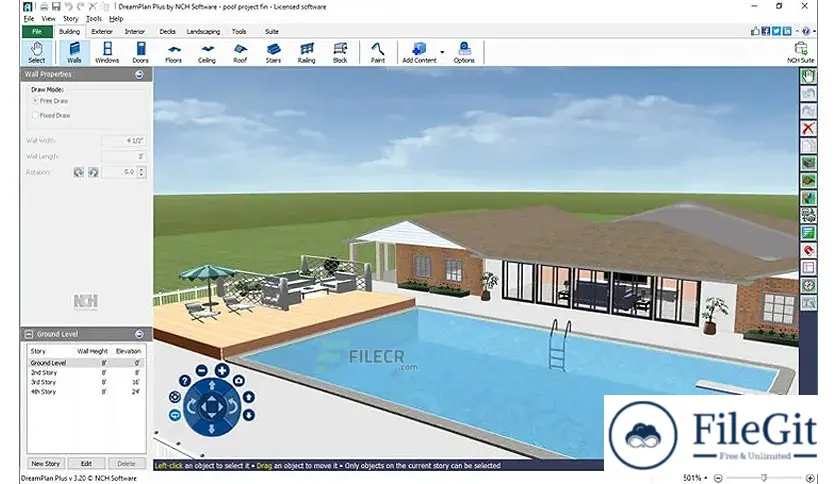Screen dimensions: 836x484
Task: Click the green File ribbon button
Action: click(37, 31)
